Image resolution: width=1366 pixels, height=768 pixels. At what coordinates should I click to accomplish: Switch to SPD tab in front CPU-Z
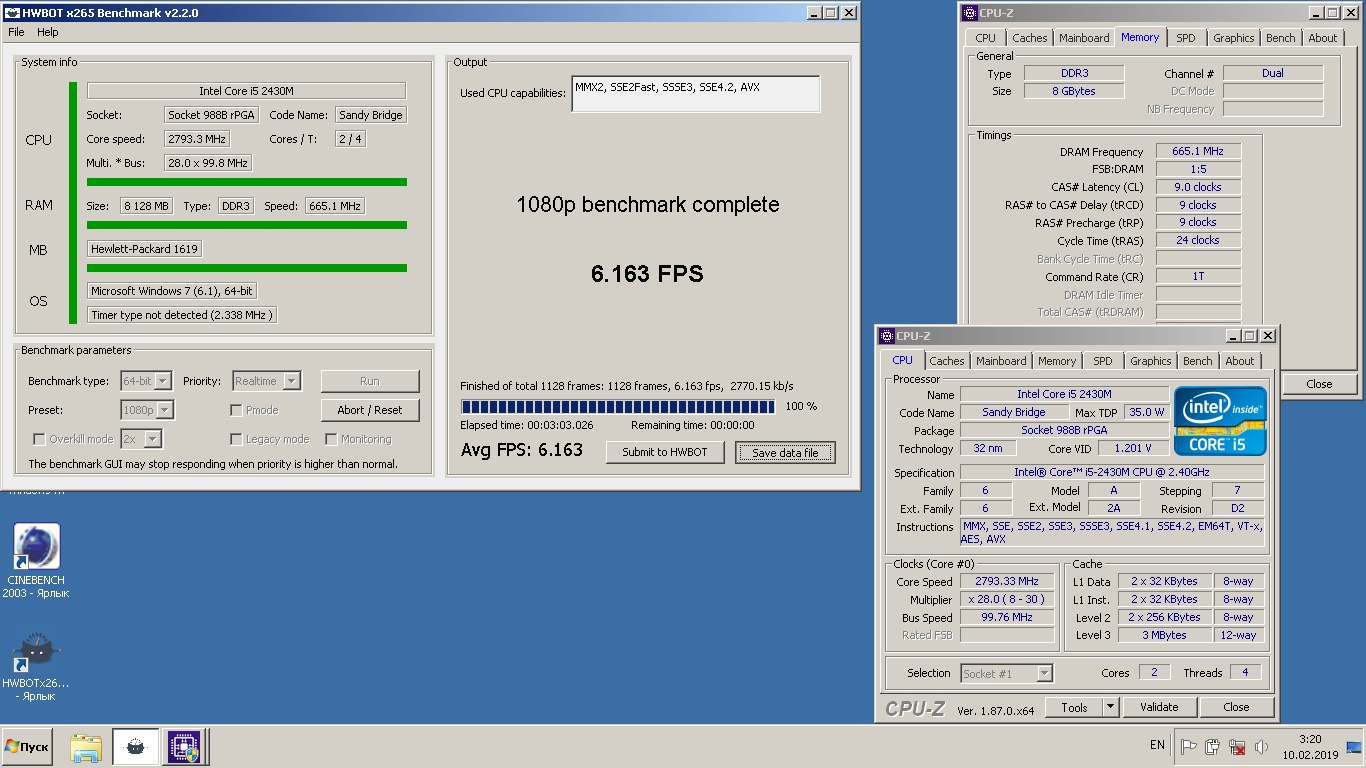[1103, 361]
